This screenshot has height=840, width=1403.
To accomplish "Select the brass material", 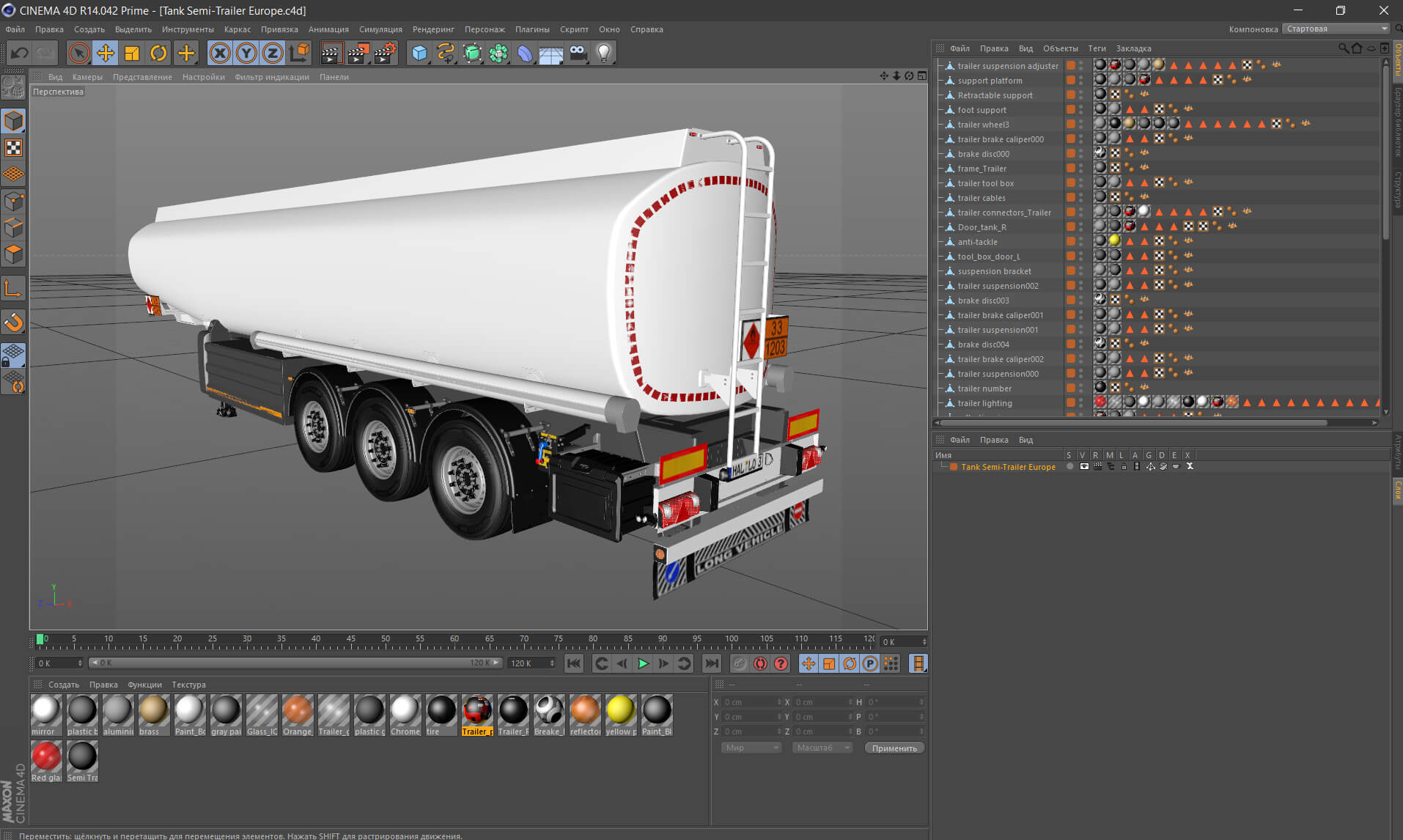I will [153, 715].
